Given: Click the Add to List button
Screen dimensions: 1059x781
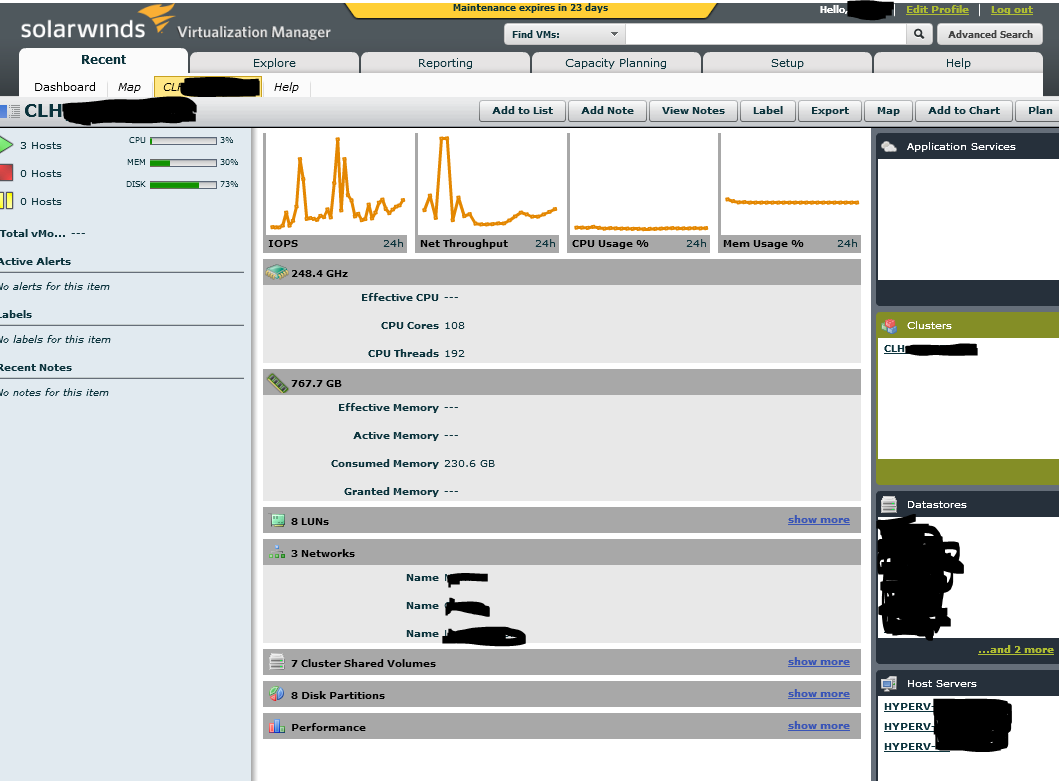Looking at the screenshot, I should coord(523,111).
